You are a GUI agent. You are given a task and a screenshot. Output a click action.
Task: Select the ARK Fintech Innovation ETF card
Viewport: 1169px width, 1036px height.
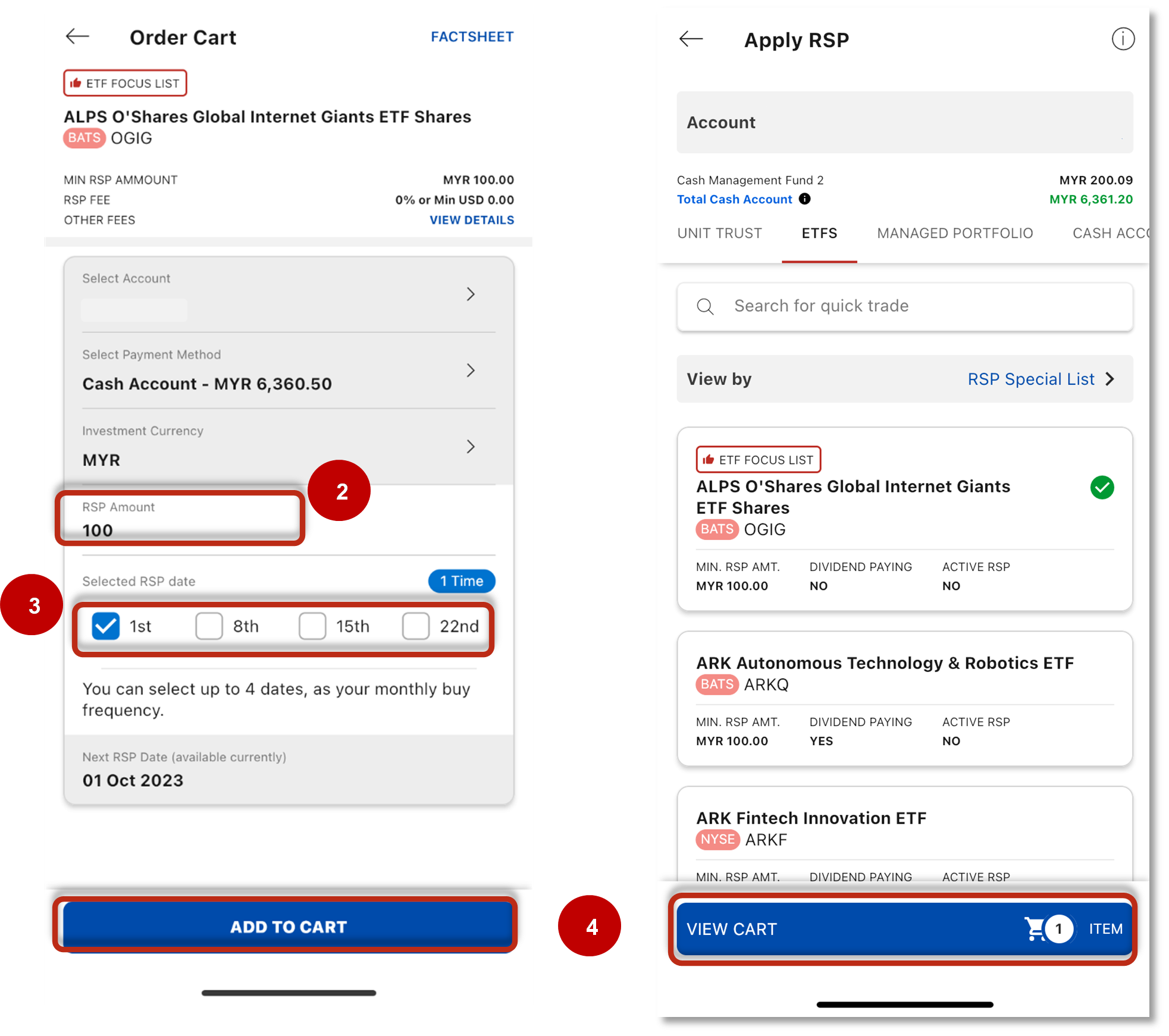(904, 834)
